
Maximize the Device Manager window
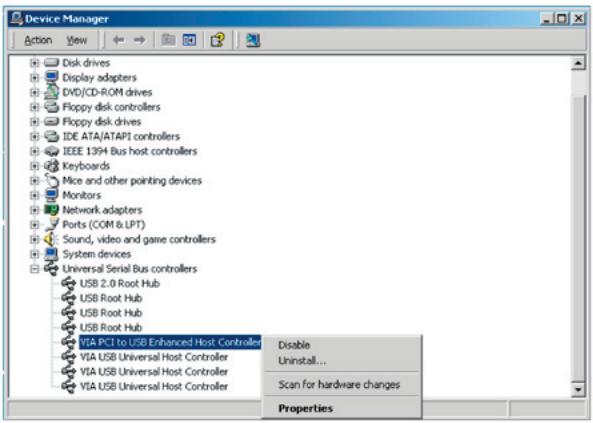point(562,18)
